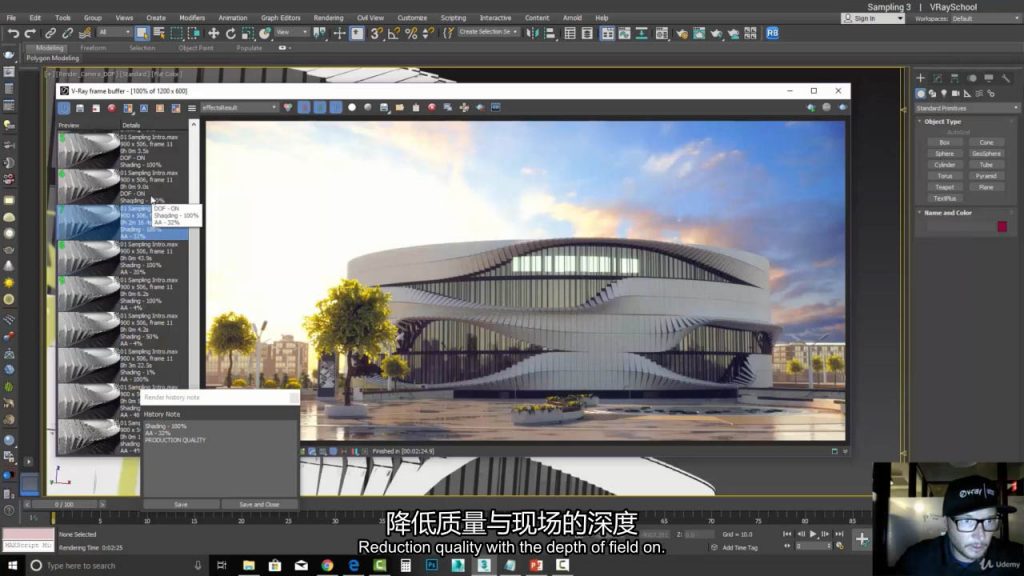Click the taskbar search box

(118, 566)
